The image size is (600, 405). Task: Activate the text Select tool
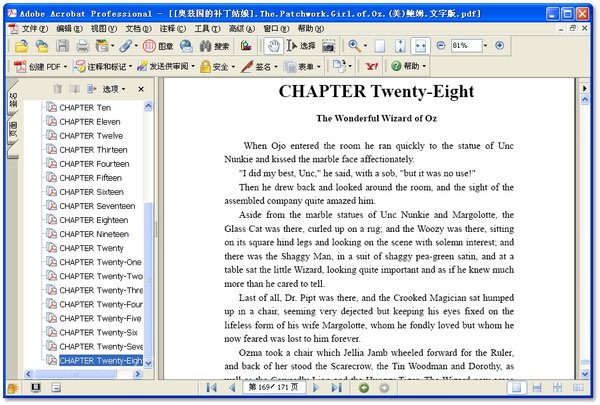pos(301,46)
